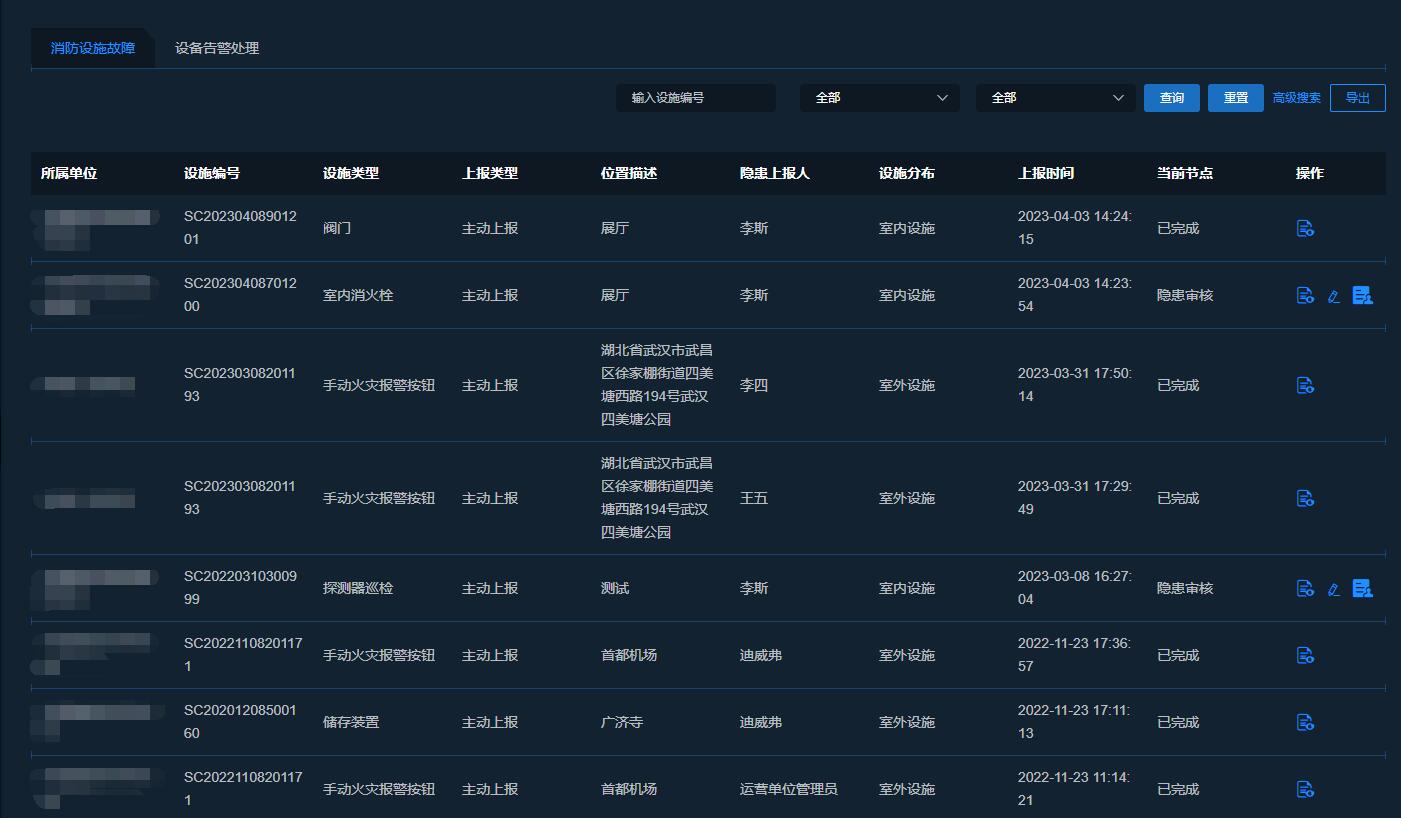
Task: Click the 储存装置 facility type cell
Action: (x=351, y=722)
